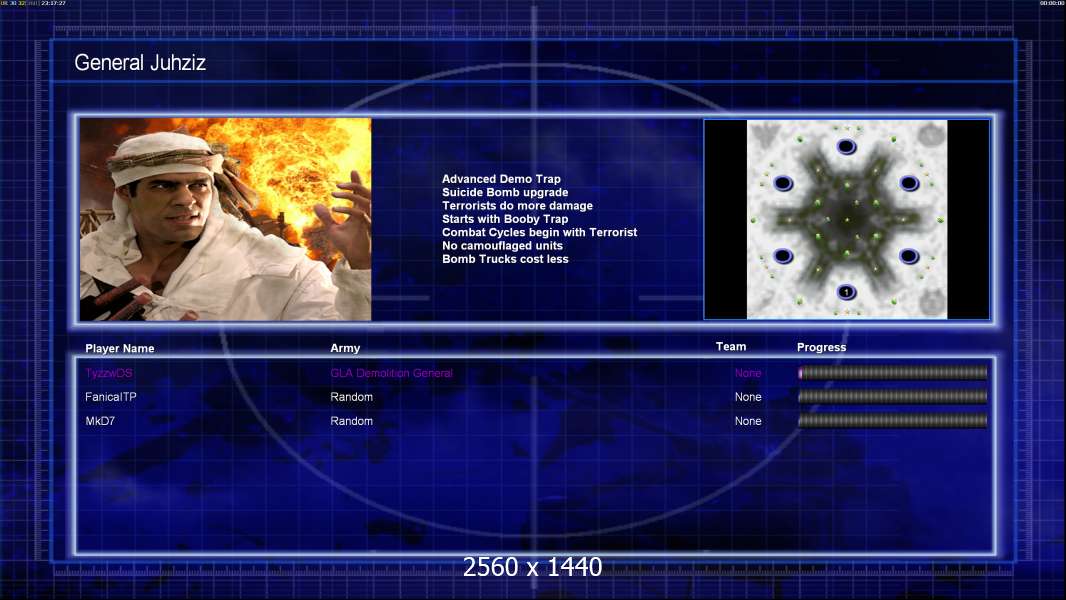The width and height of the screenshot is (1066, 600).
Task: Click the map preview thumbnail
Action: [x=846, y=219]
